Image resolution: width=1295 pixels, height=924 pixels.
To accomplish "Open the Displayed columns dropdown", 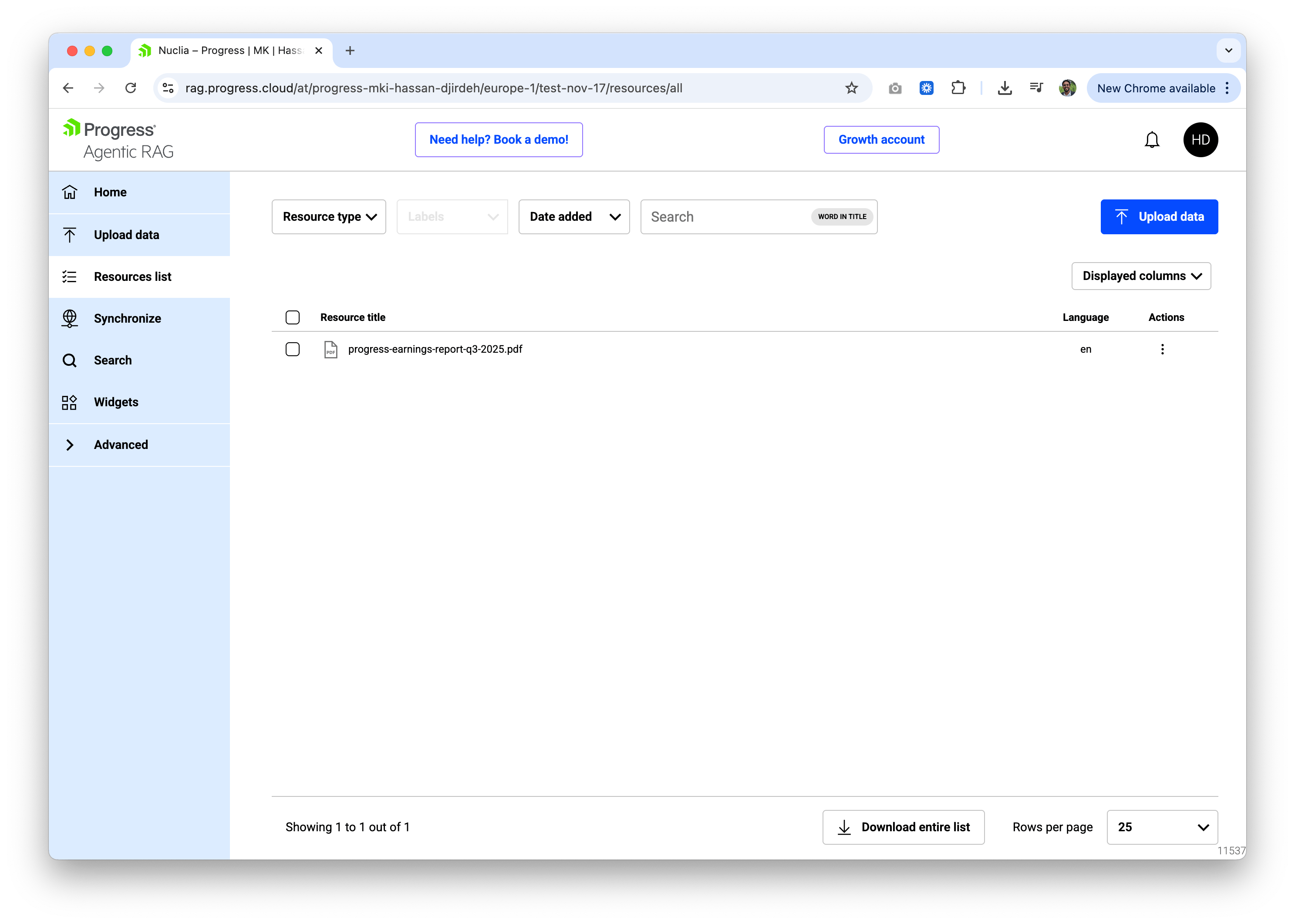I will tap(1141, 276).
